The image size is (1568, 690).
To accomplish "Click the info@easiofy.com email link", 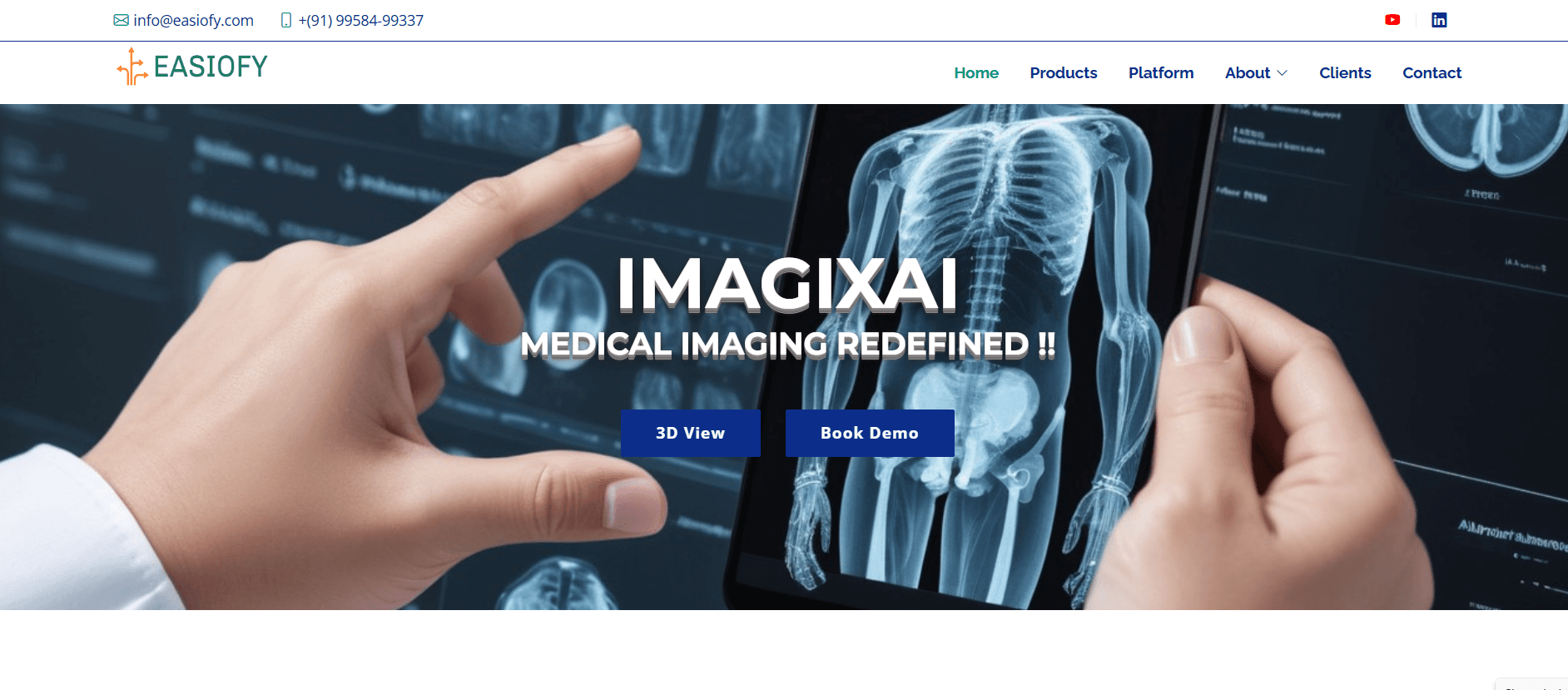I will 193,20.
